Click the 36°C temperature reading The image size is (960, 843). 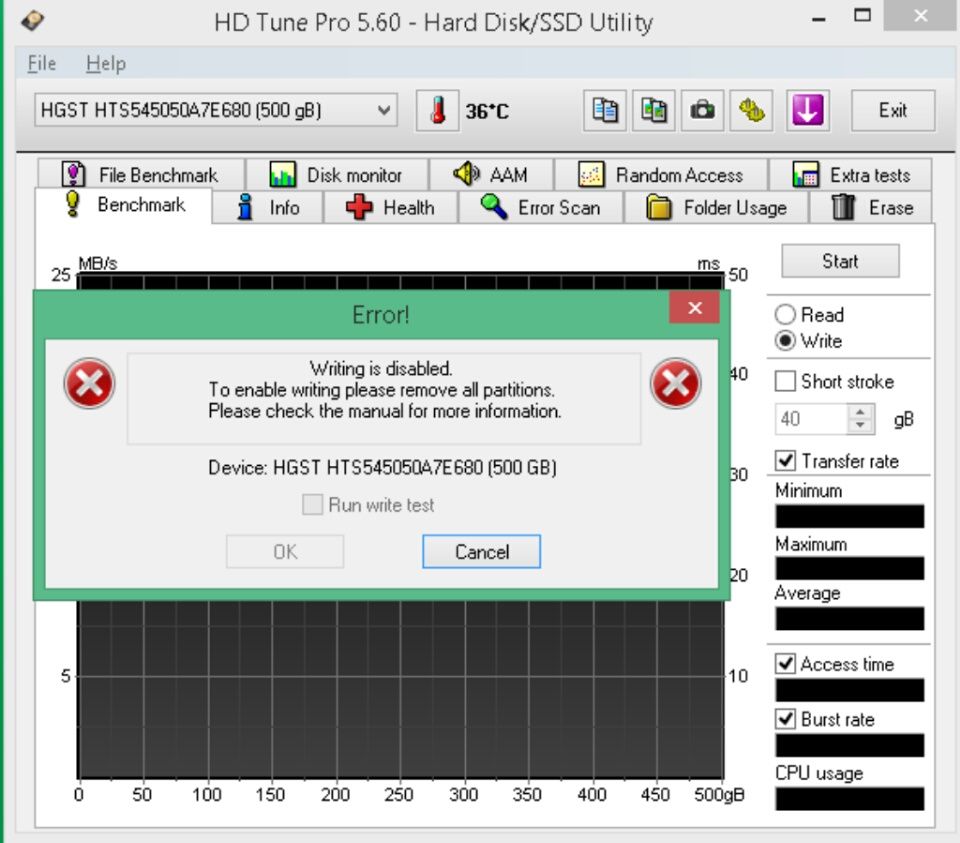click(x=487, y=111)
